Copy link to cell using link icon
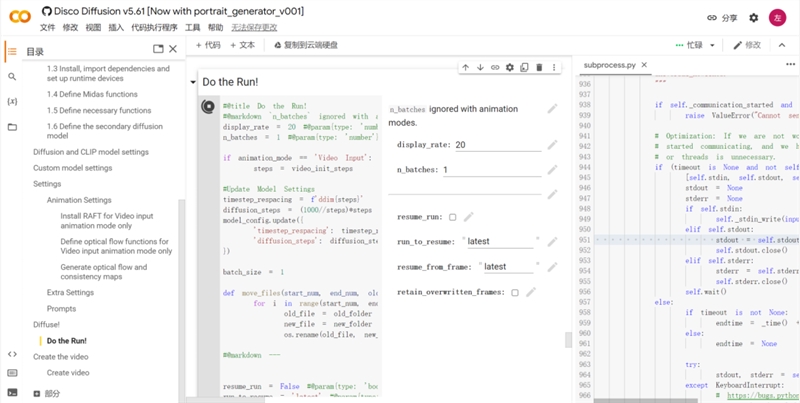This screenshot has width=800, height=403. click(x=495, y=68)
